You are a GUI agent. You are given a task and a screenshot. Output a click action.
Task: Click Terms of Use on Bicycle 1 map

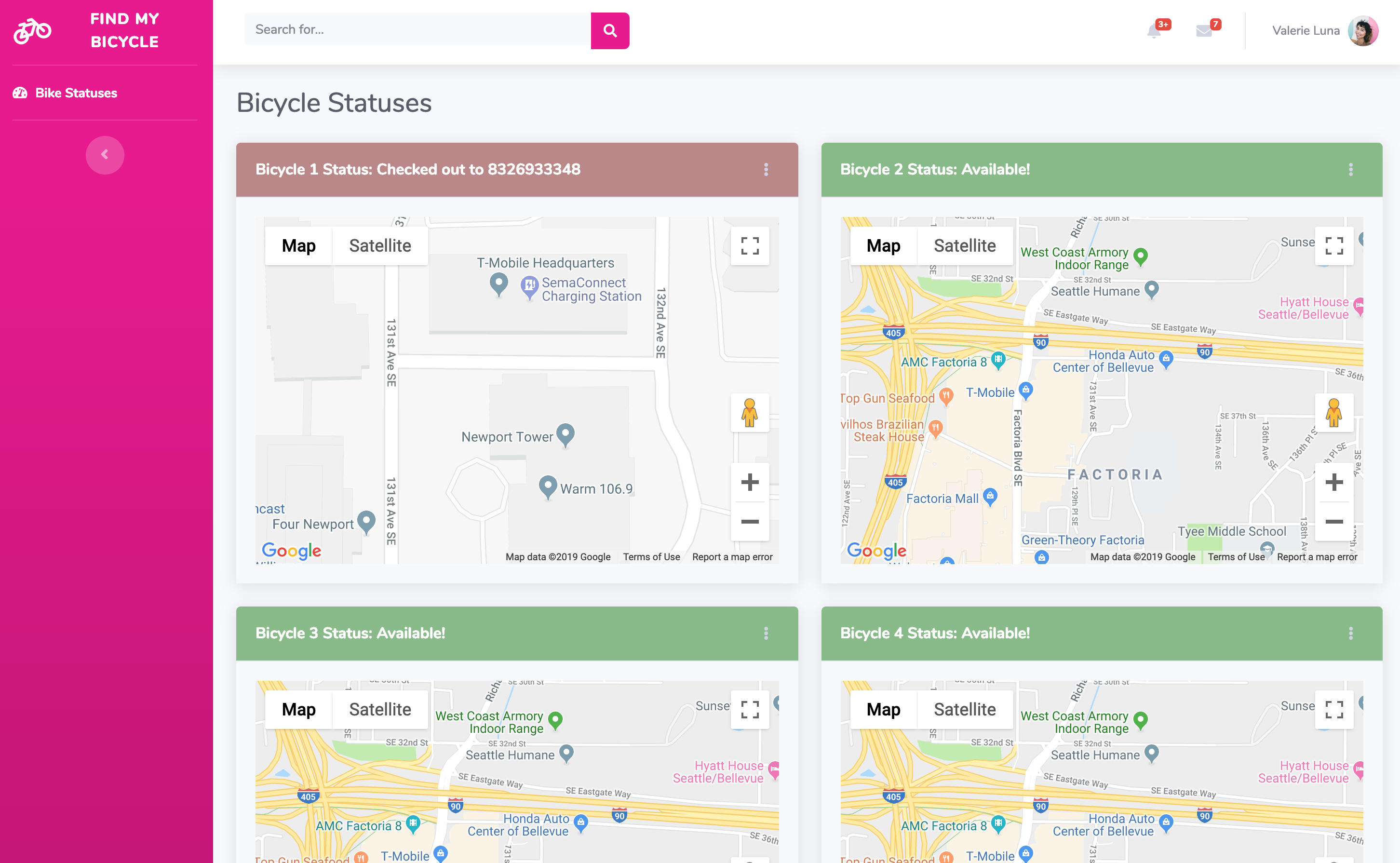click(651, 557)
